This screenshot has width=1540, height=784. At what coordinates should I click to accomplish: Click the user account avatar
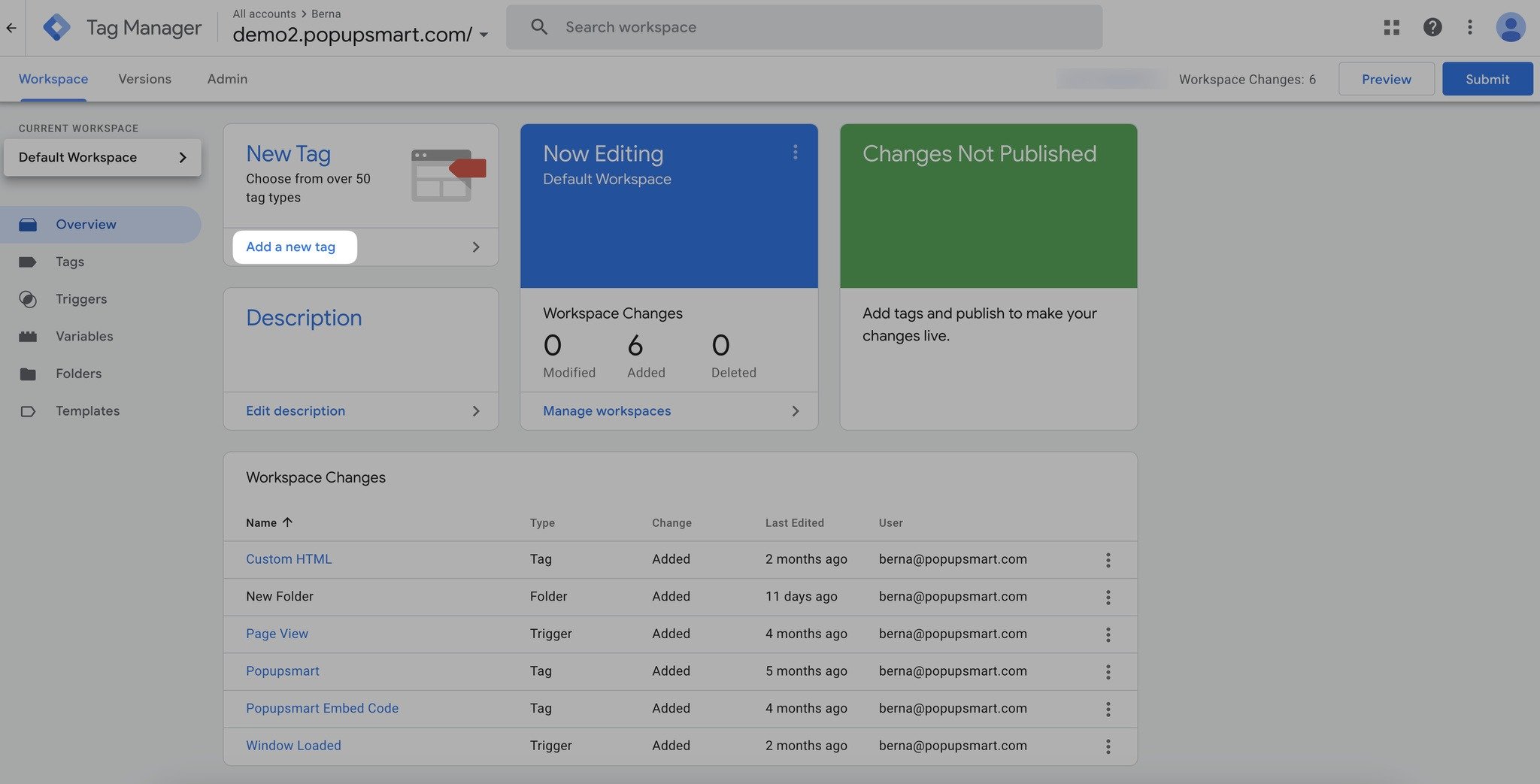pos(1510,28)
